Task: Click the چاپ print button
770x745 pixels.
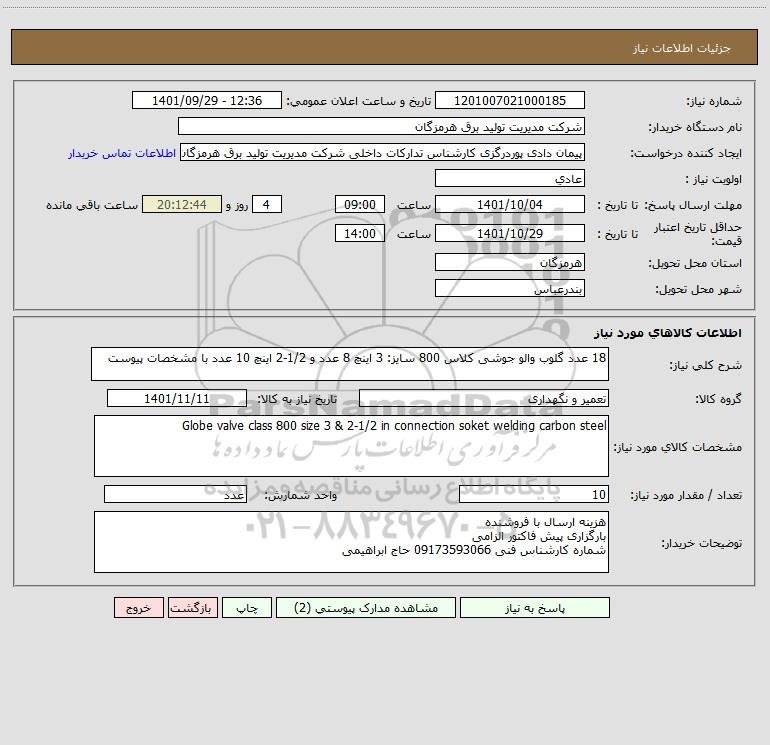Action: (x=247, y=608)
